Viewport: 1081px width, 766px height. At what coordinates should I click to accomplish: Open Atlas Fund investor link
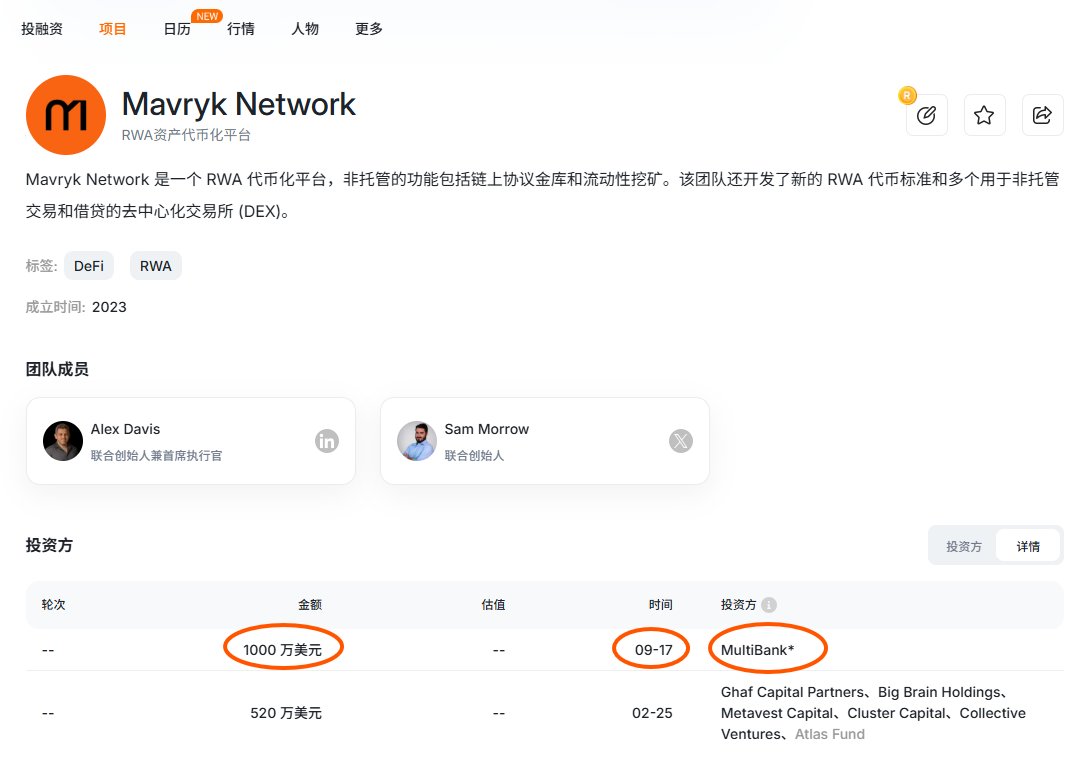pos(829,734)
